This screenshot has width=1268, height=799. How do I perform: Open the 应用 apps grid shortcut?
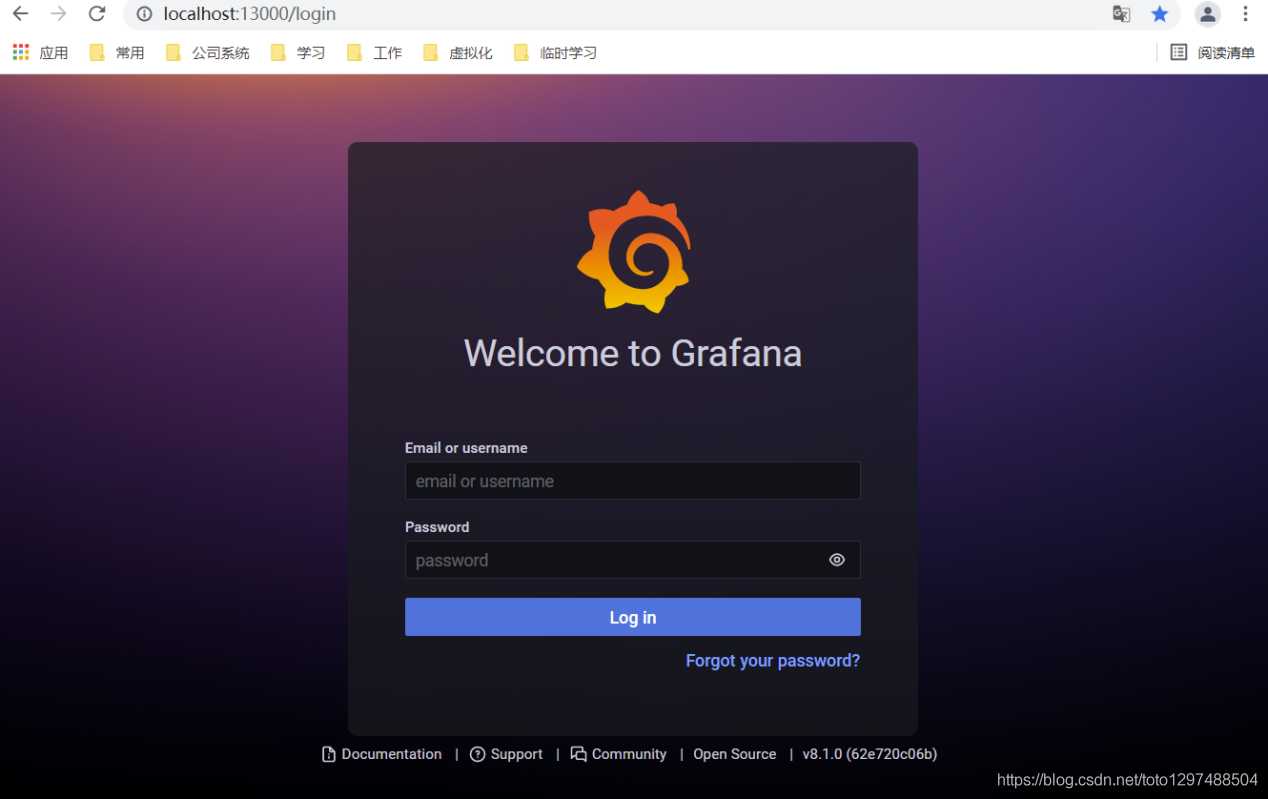(40, 53)
